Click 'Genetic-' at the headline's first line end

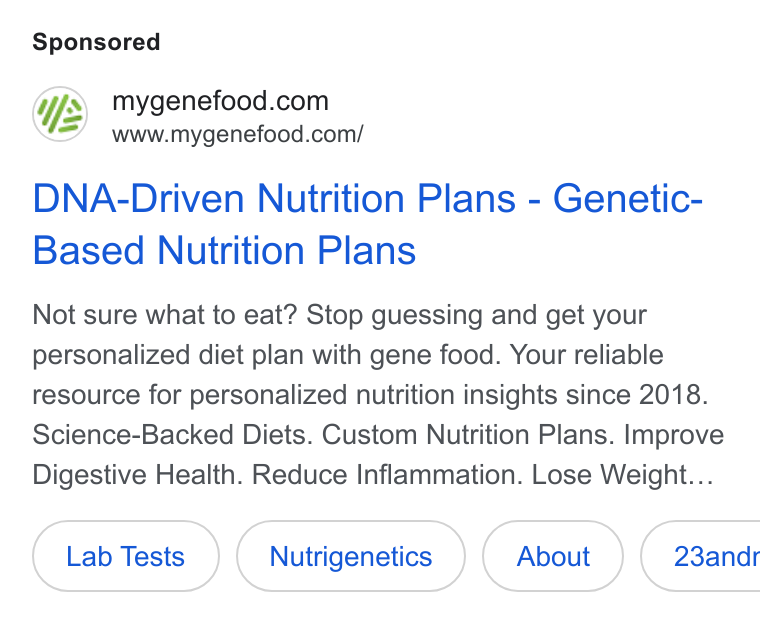click(x=628, y=198)
